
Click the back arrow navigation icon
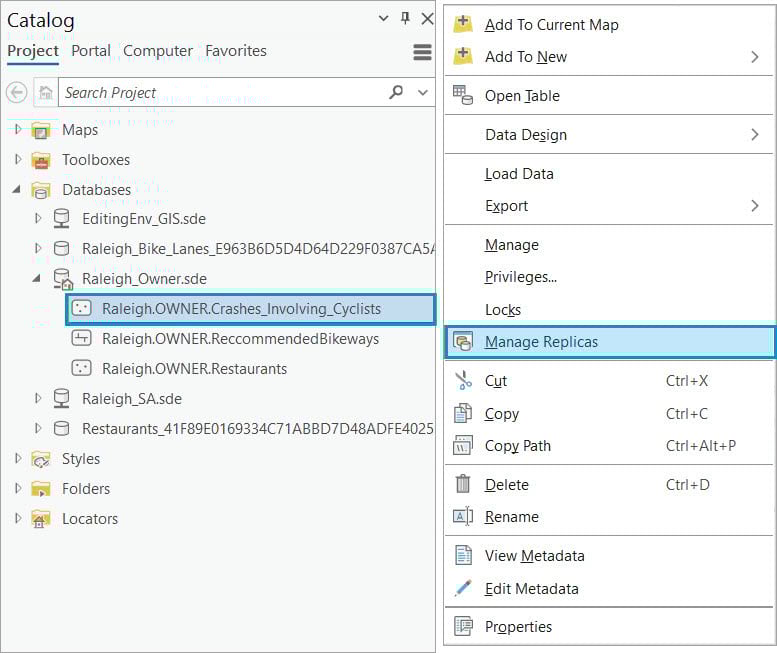[x=17, y=92]
